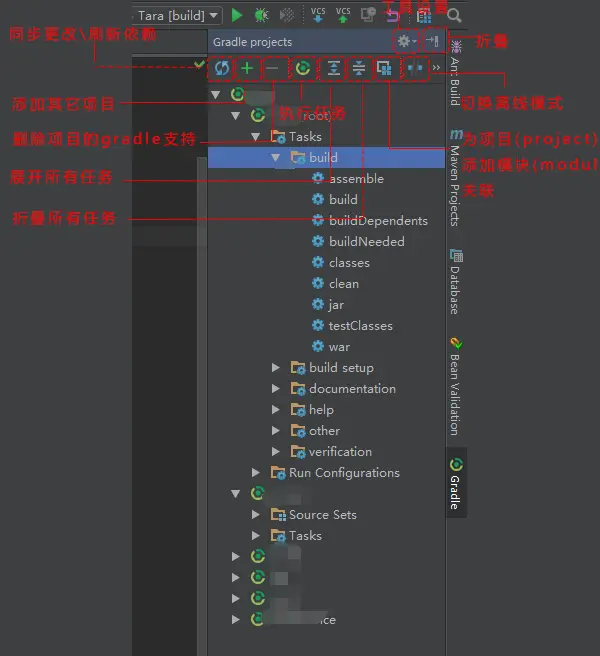Hide the Gradle projects panel
600x656 pixels.
pyautogui.click(x=432, y=41)
